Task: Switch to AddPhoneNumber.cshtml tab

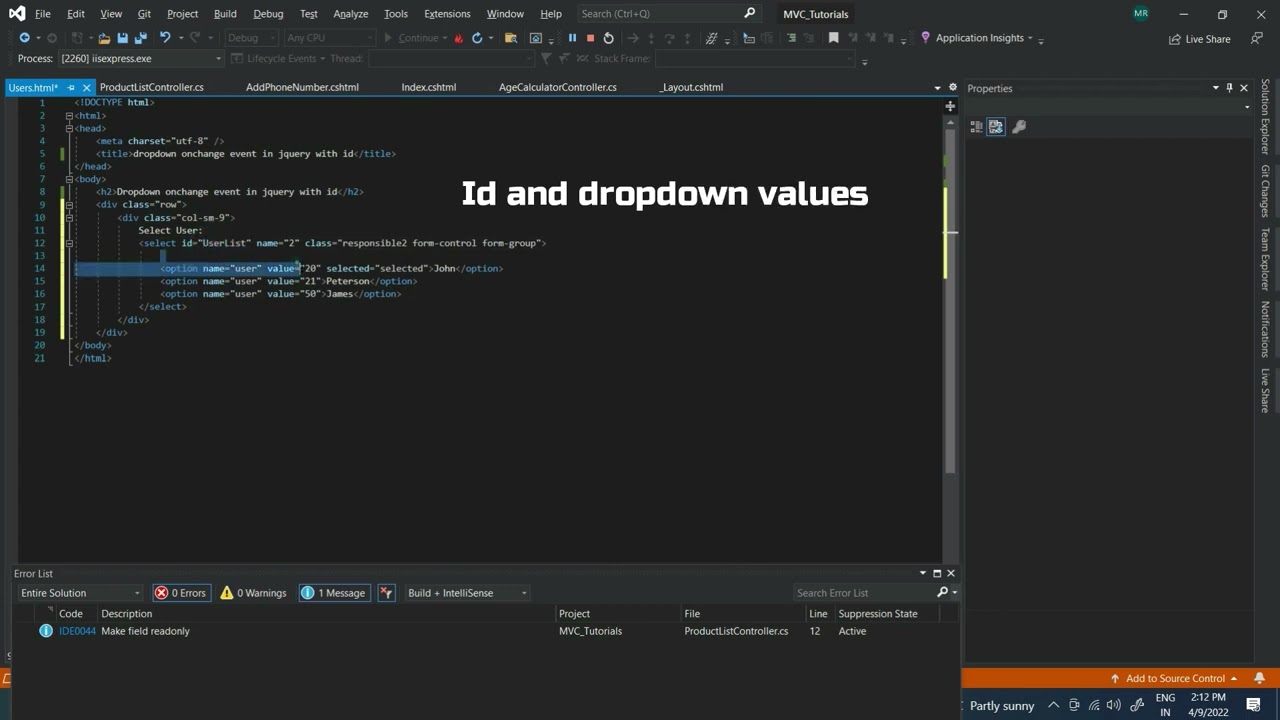Action: point(302,87)
